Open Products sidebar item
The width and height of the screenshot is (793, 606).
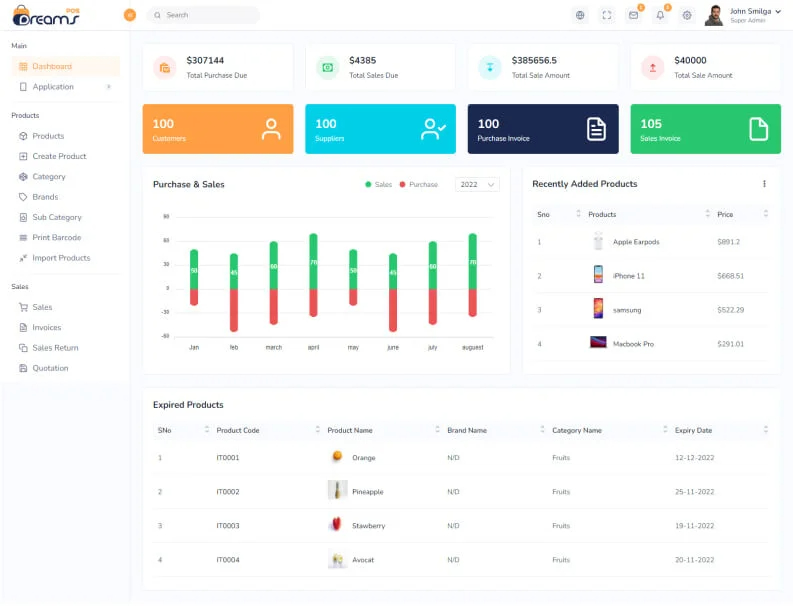click(x=48, y=136)
